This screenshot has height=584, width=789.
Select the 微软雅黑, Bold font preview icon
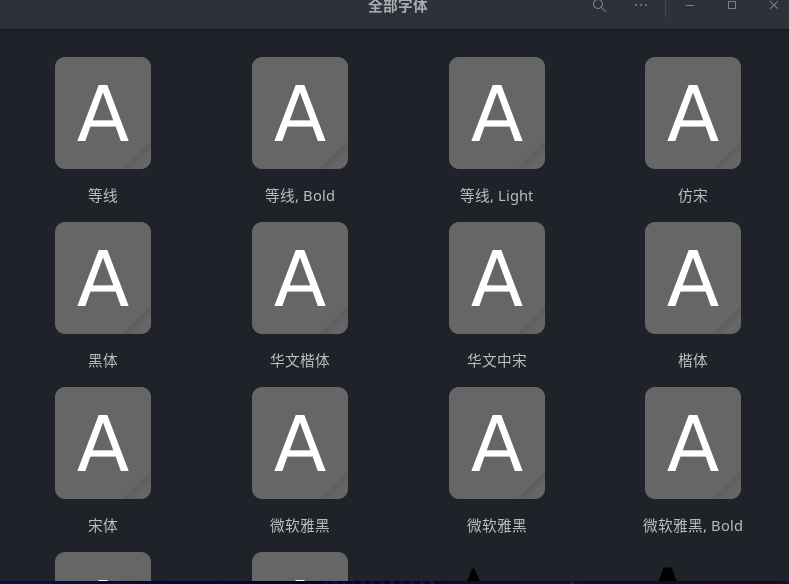pyautogui.click(x=693, y=443)
